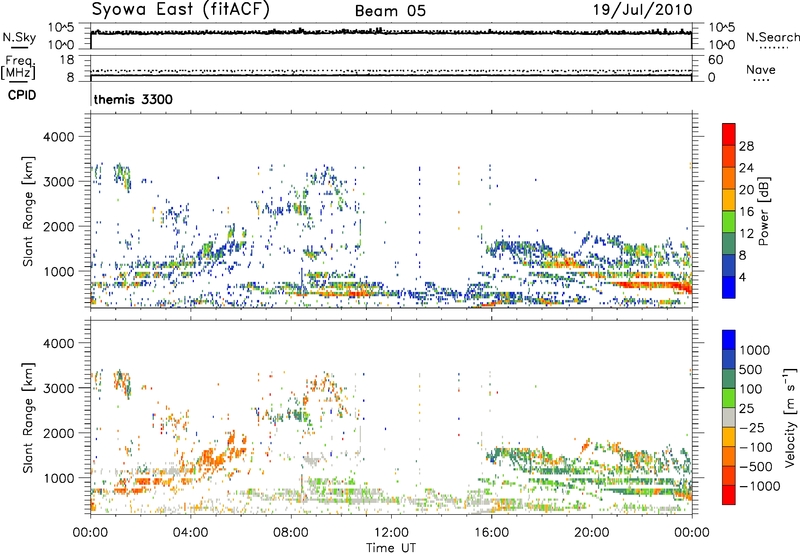The height and width of the screenshot is (554, 800).
Task: Click the 'Beam 05' header label
Action: coord(390,11)
